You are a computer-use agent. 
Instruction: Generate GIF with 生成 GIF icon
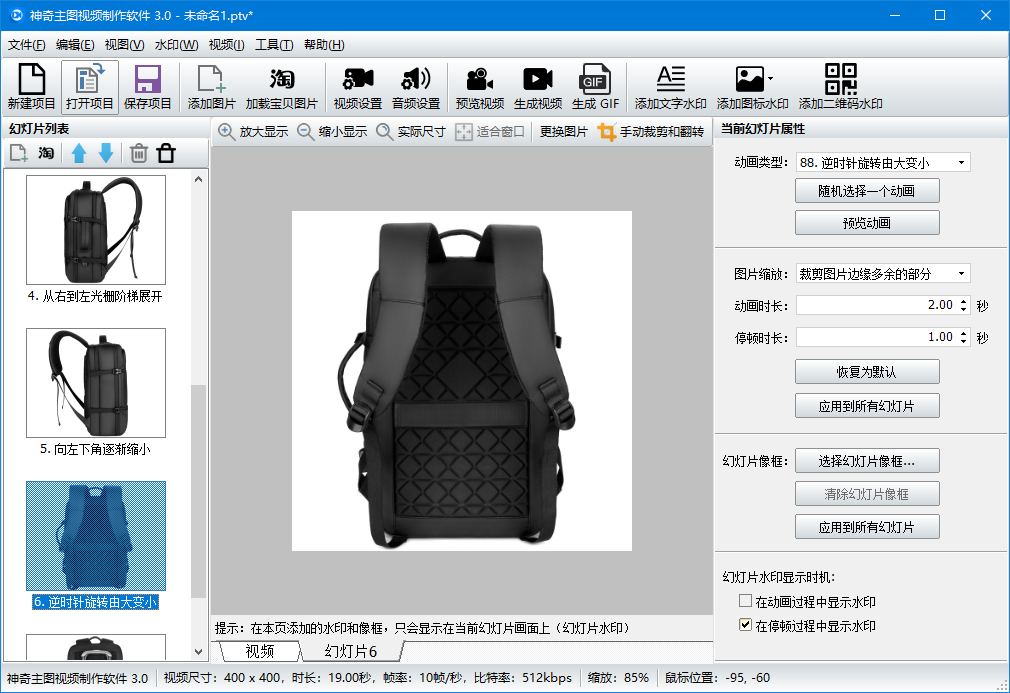tap(595, 86)
